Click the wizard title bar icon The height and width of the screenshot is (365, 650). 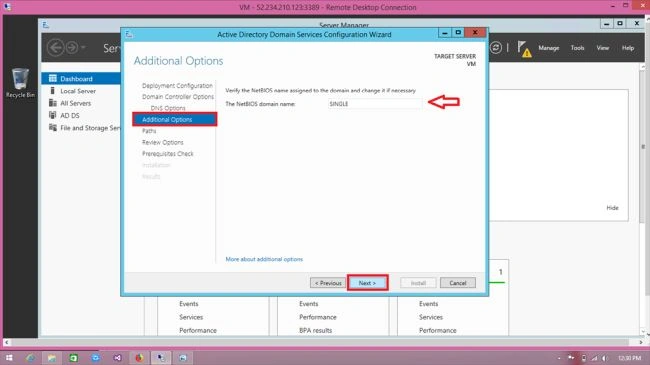pyautogui.click(x=129, y=34)
